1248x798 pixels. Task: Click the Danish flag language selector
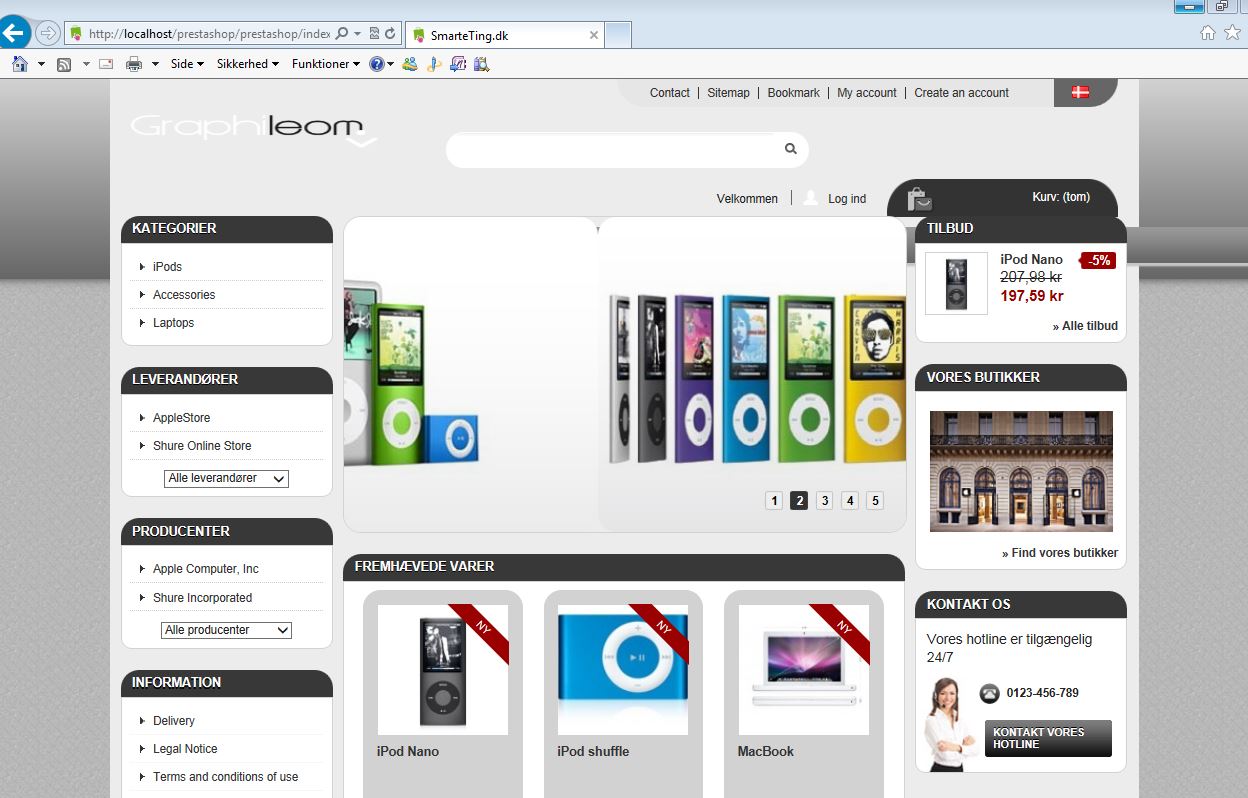(1080, 92)
